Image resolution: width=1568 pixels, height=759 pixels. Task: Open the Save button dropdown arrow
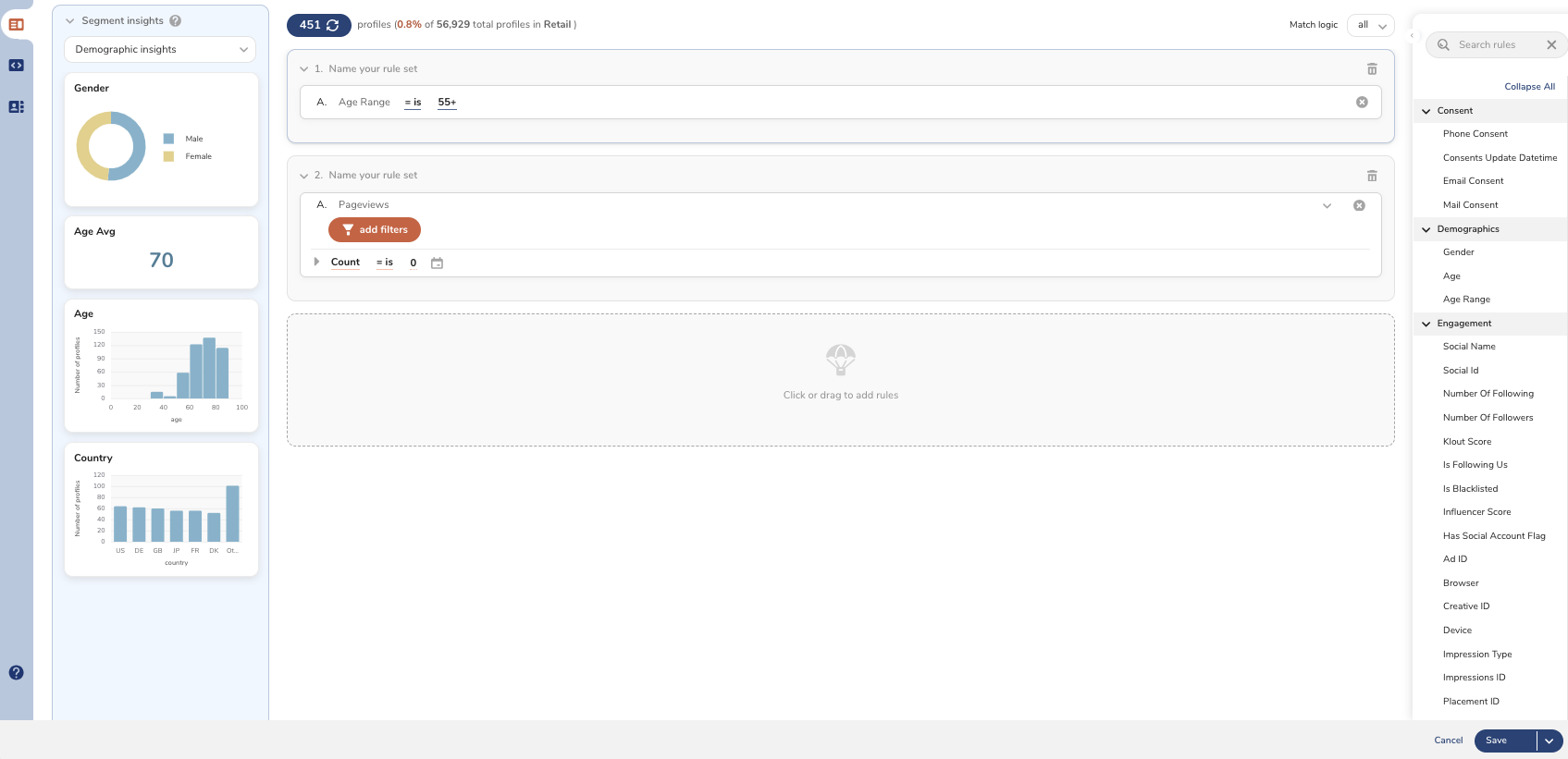1549,741
